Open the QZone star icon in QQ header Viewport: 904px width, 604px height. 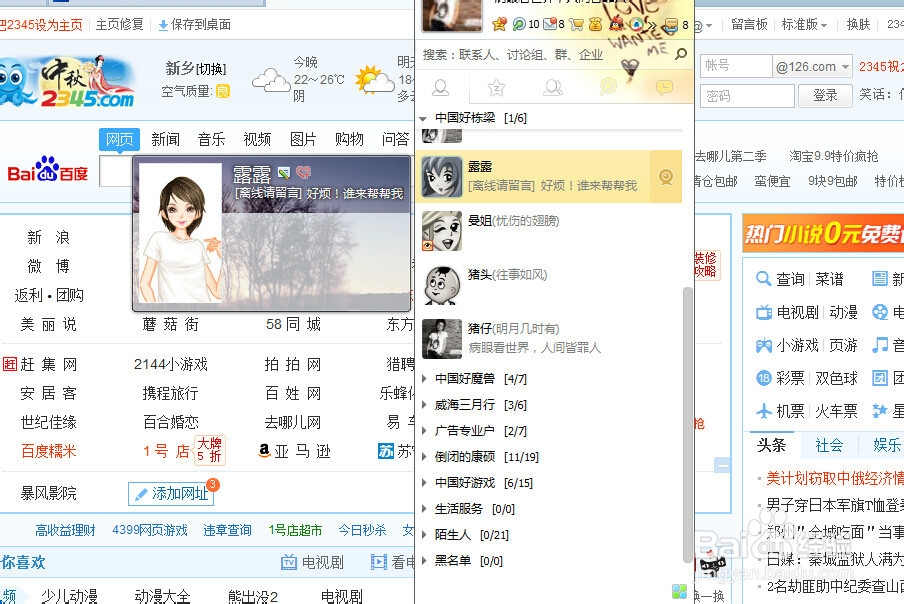499,24
